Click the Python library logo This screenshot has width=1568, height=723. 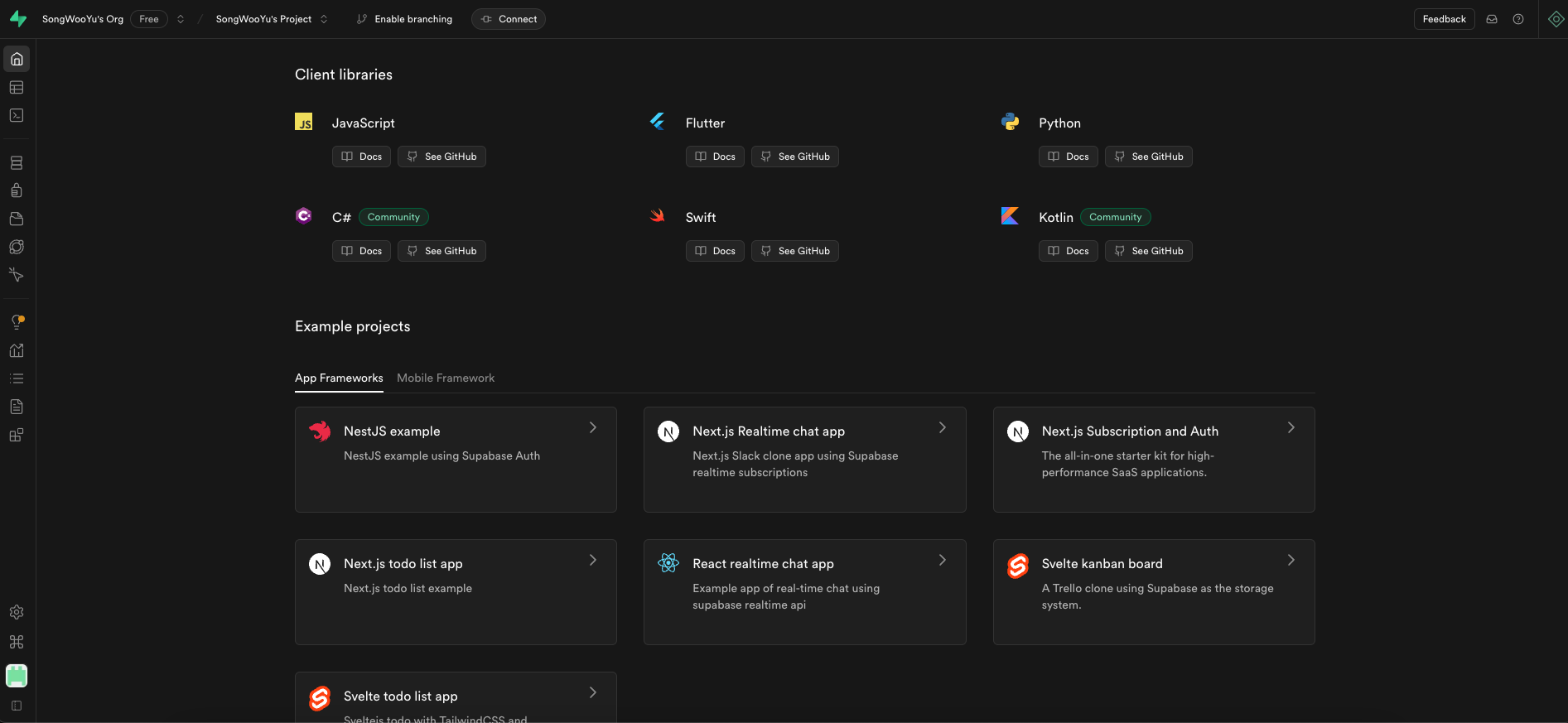tap(1011, 122)
